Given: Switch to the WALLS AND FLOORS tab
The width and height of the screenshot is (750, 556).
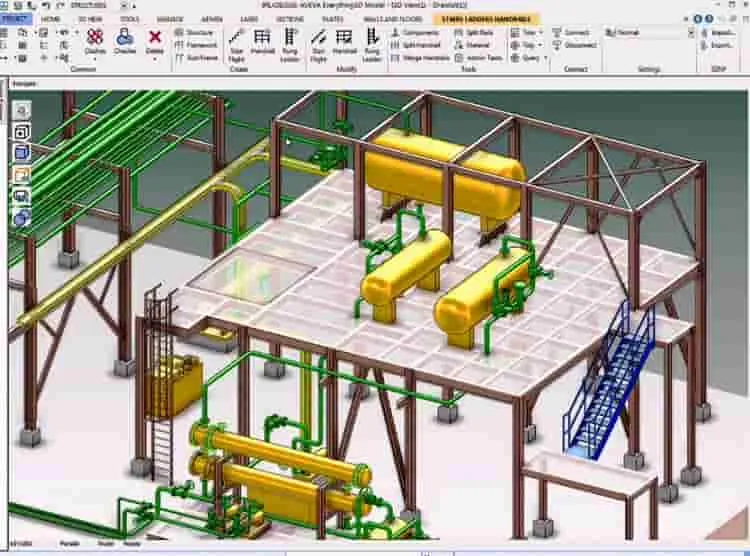Looking at the screenshot, I should [x=393, y=19].
